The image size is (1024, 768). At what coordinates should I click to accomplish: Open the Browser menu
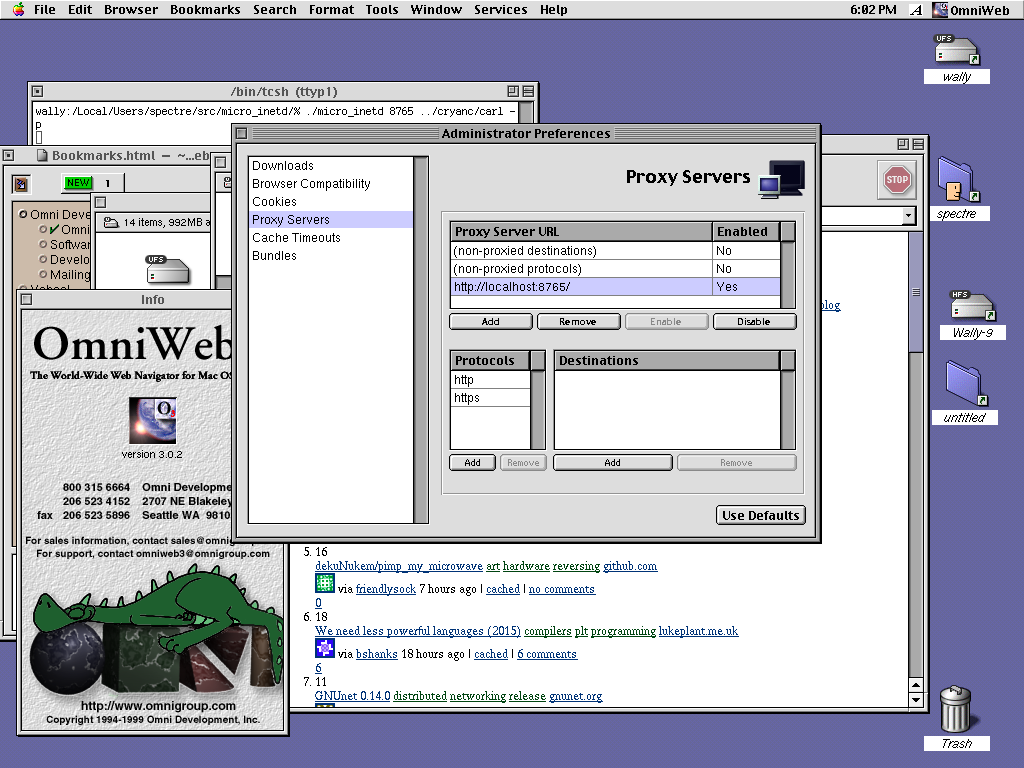click(x=131, y=9)
